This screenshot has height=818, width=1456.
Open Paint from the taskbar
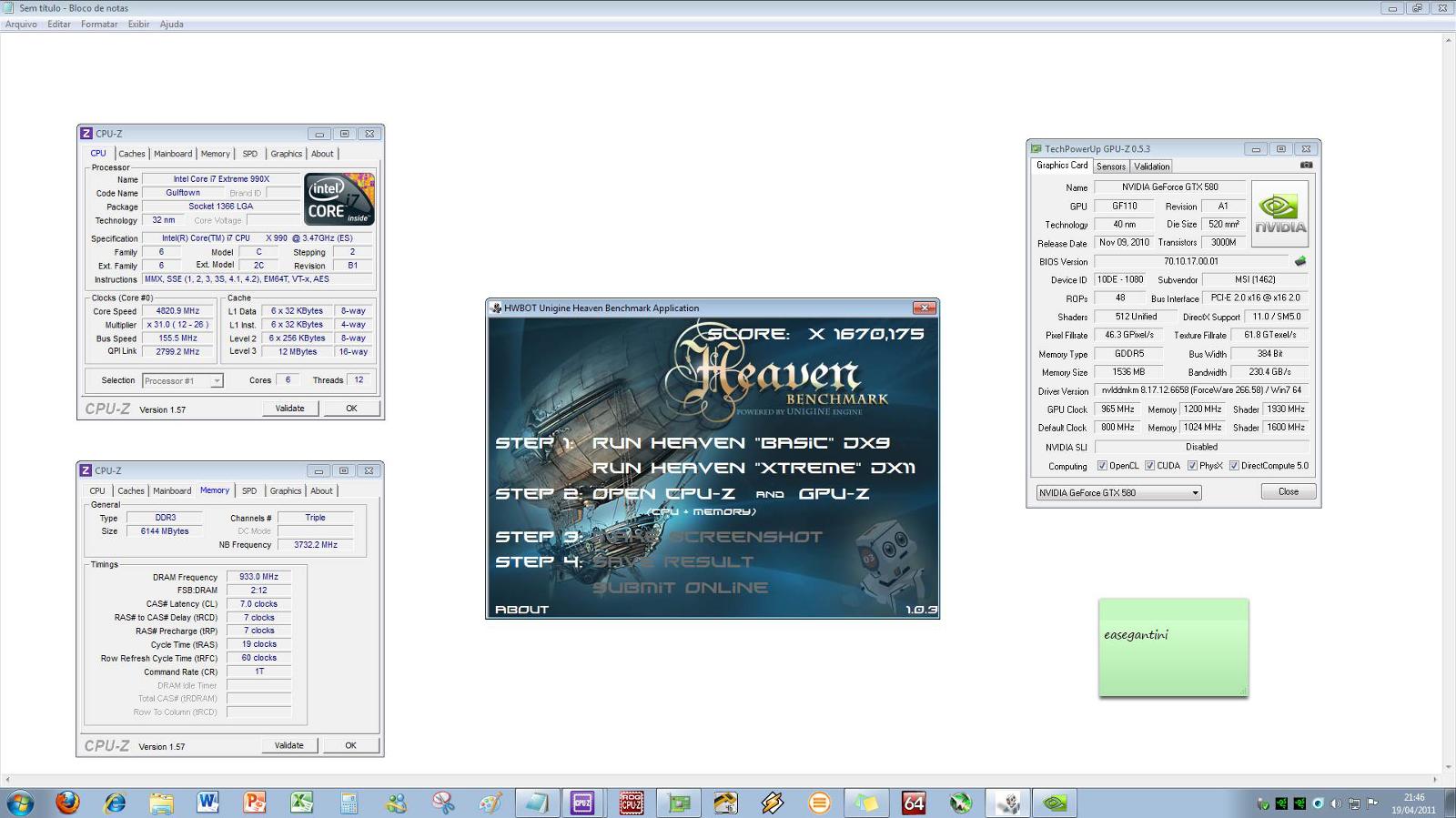pyautogui.click(x=490, y=803)
